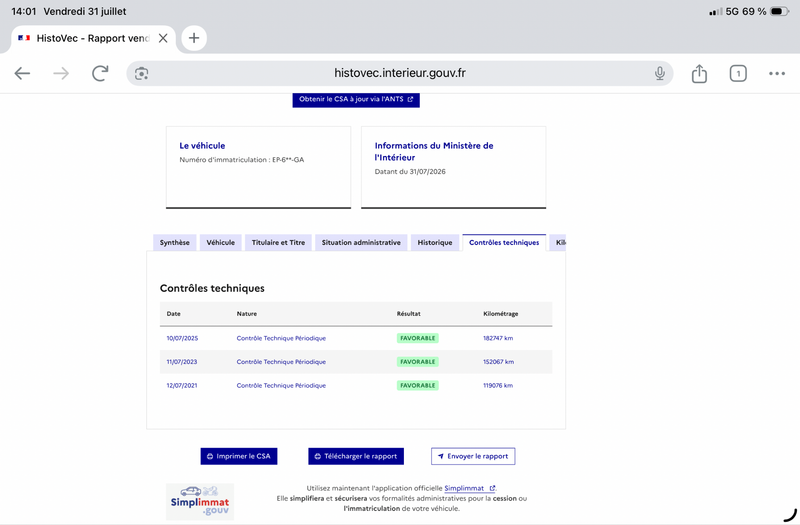Open the Titulaire et Titre tab

point(278,242)
